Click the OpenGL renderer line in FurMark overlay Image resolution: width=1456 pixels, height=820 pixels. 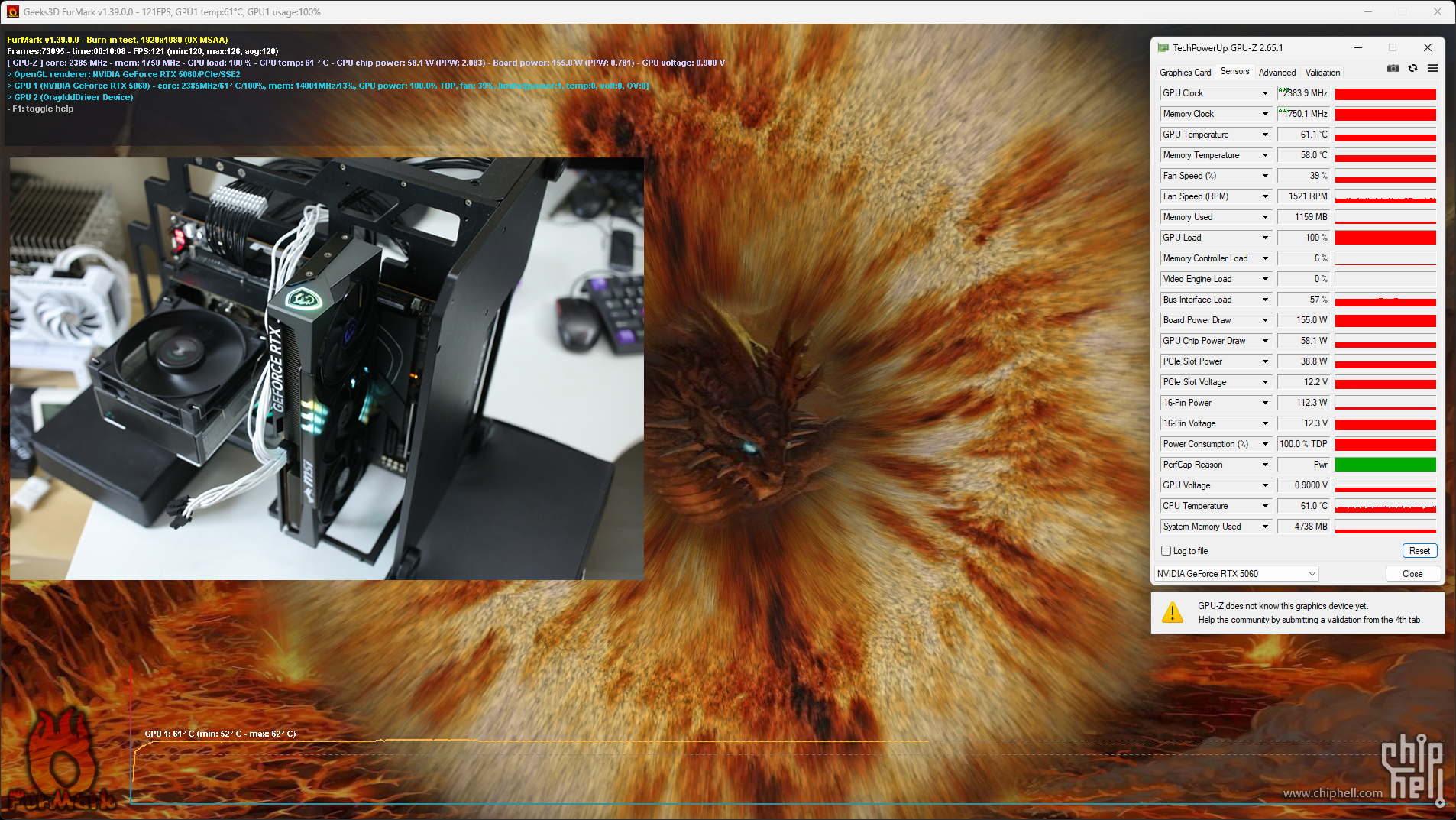124,74
